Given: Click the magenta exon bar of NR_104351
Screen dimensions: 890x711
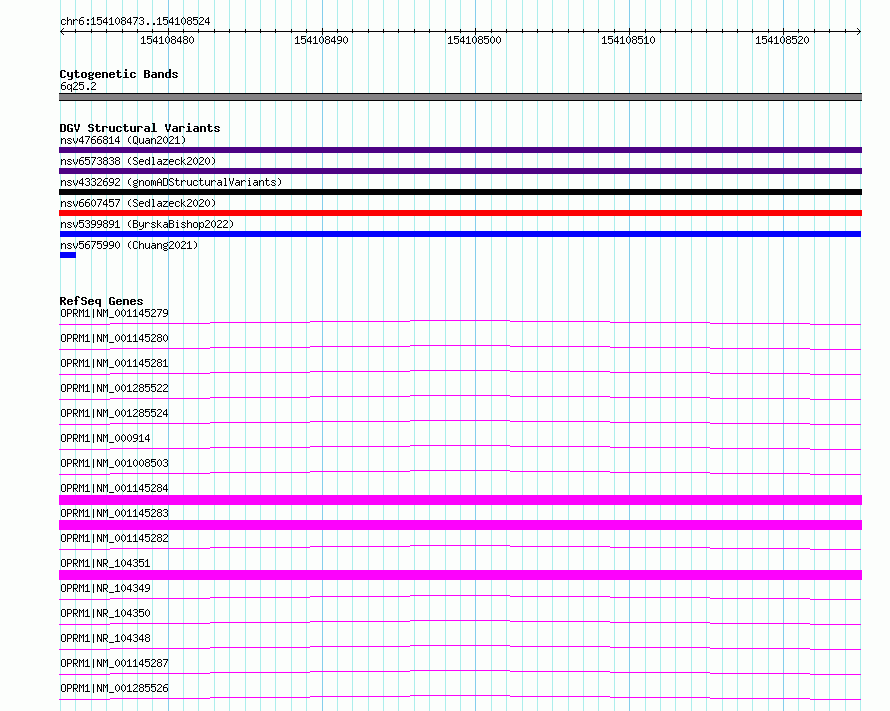Looking at the screenshot, I should pyautogui.click(x=460, y=575).
